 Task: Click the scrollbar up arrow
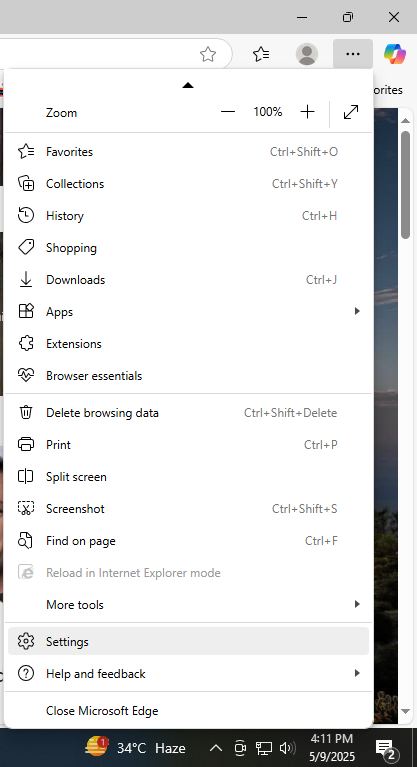(405, 120)
